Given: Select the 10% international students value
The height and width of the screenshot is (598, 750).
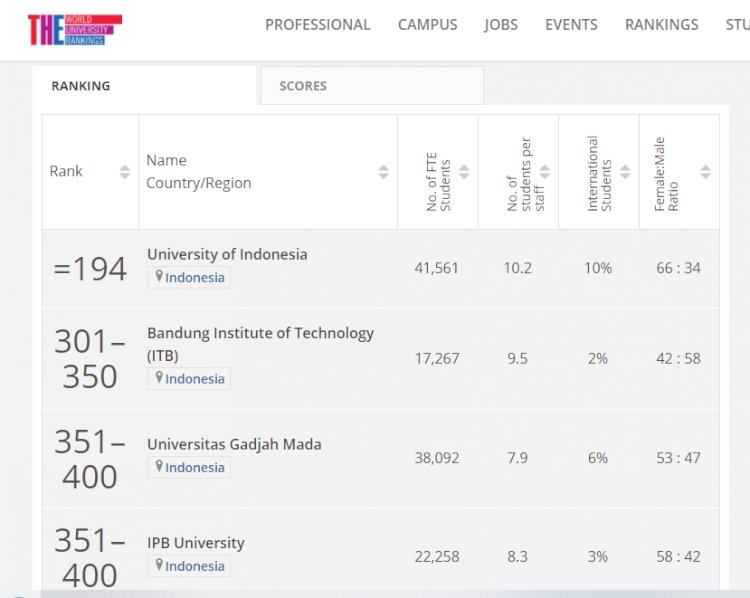Looking at the screenshot, I should click(x=598, y=268).
